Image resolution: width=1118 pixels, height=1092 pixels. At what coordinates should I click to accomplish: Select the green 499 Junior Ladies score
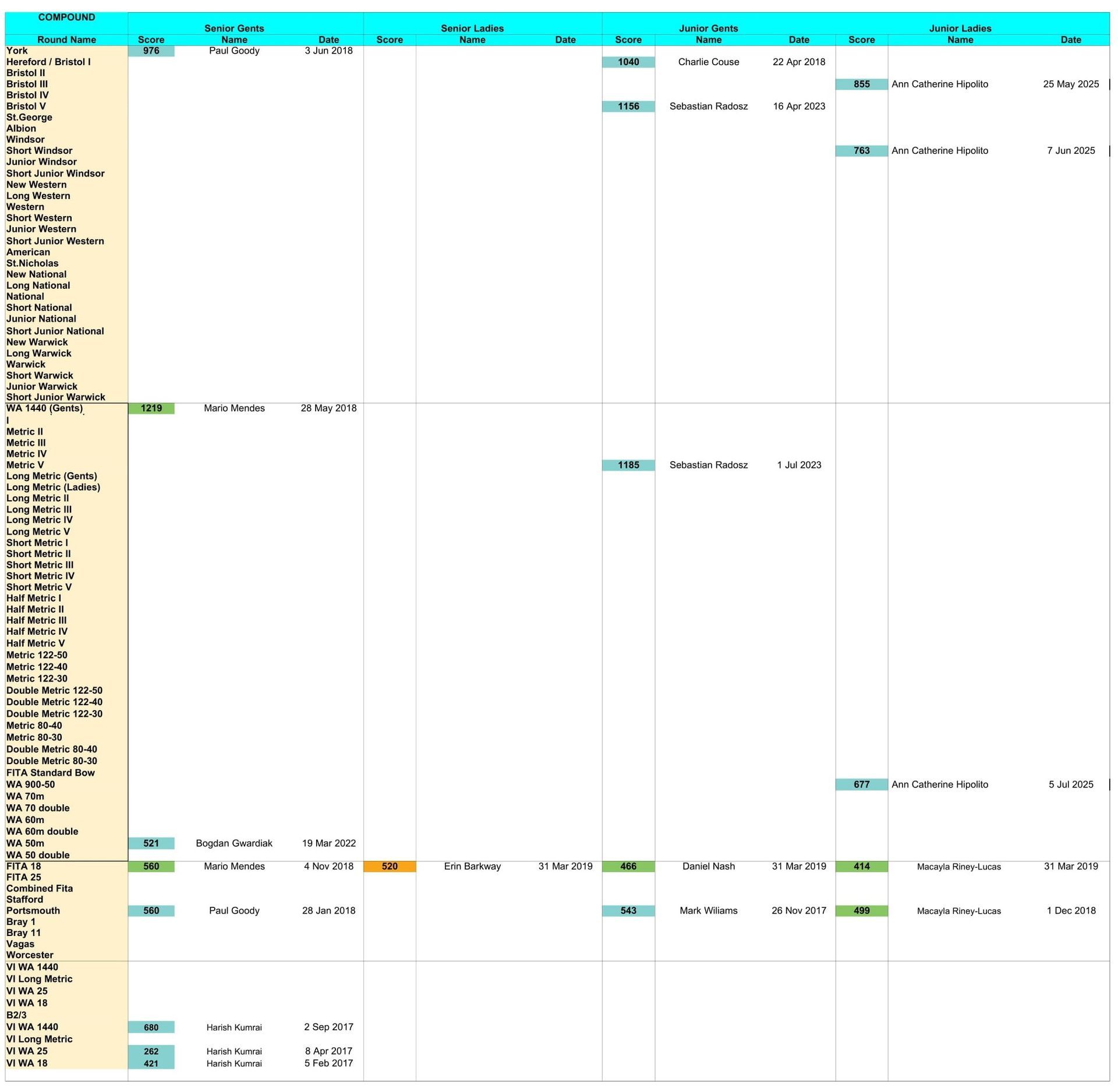pos(861,910)
